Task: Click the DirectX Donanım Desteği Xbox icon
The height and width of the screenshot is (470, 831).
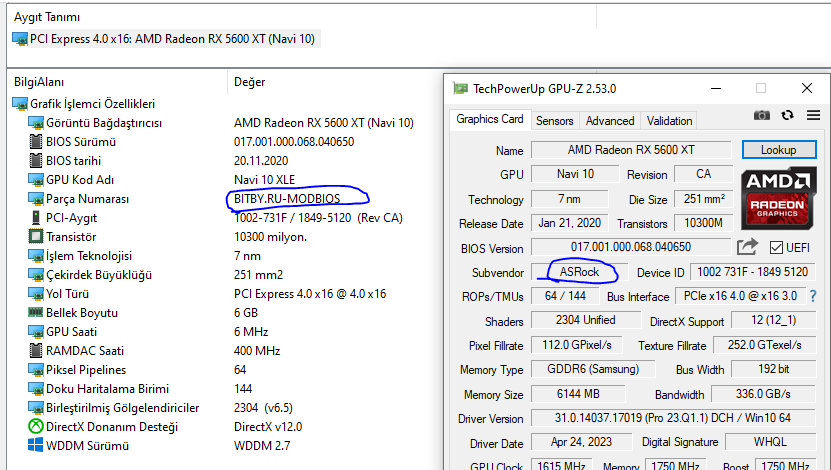Action: tap(36, 427)
